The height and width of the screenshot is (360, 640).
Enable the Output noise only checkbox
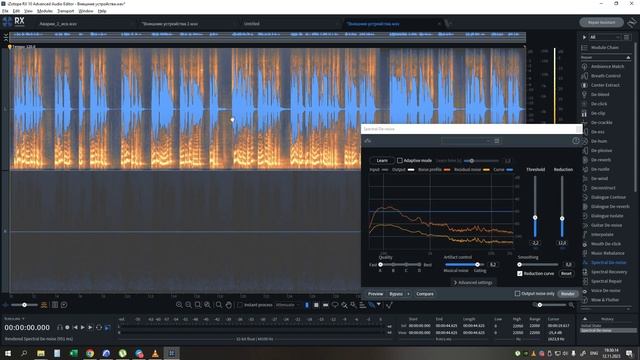(x=517, y=293)
